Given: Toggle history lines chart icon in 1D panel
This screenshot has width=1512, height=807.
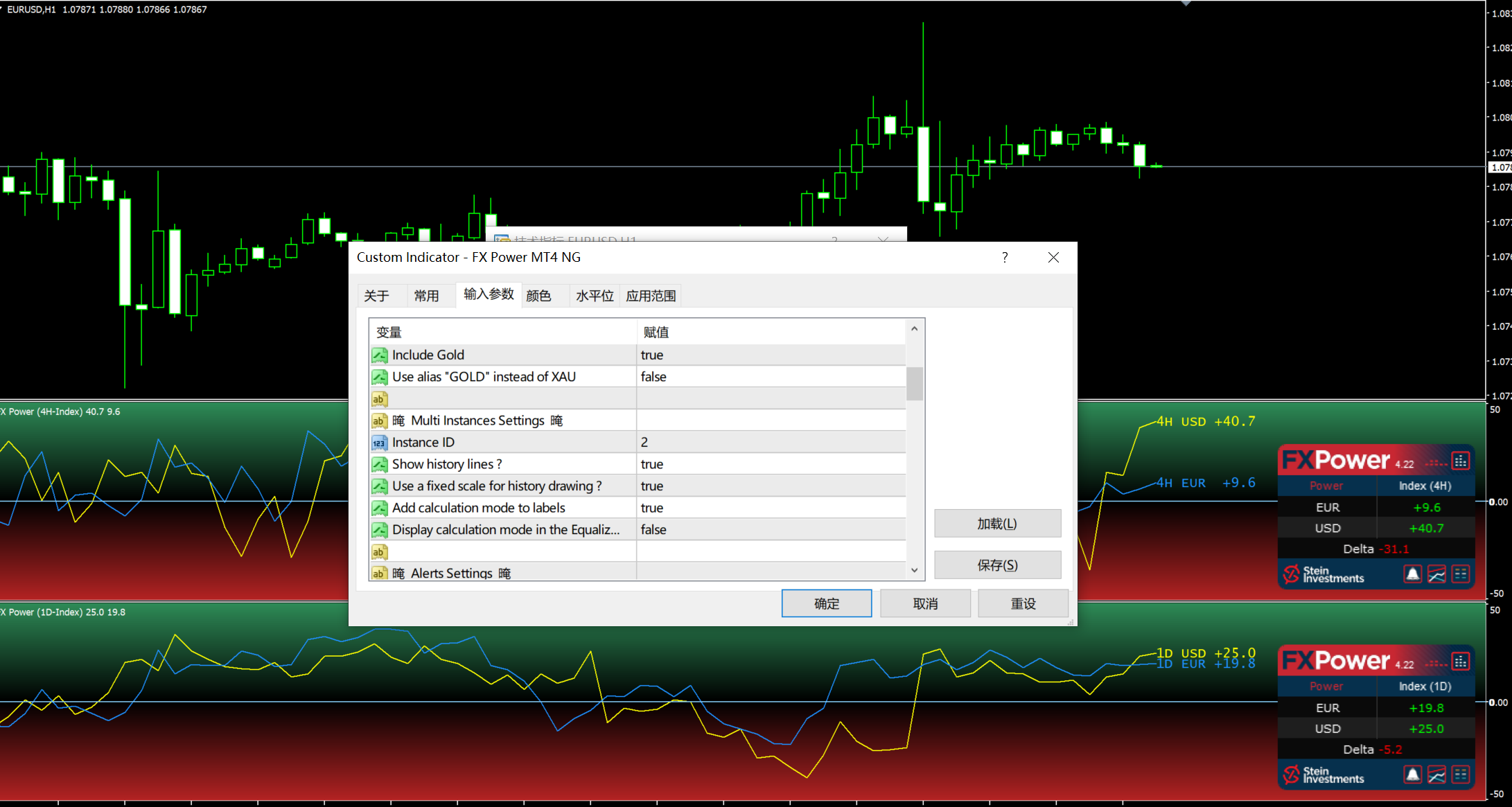Looking at the screenshot, I should (1436, 774).
